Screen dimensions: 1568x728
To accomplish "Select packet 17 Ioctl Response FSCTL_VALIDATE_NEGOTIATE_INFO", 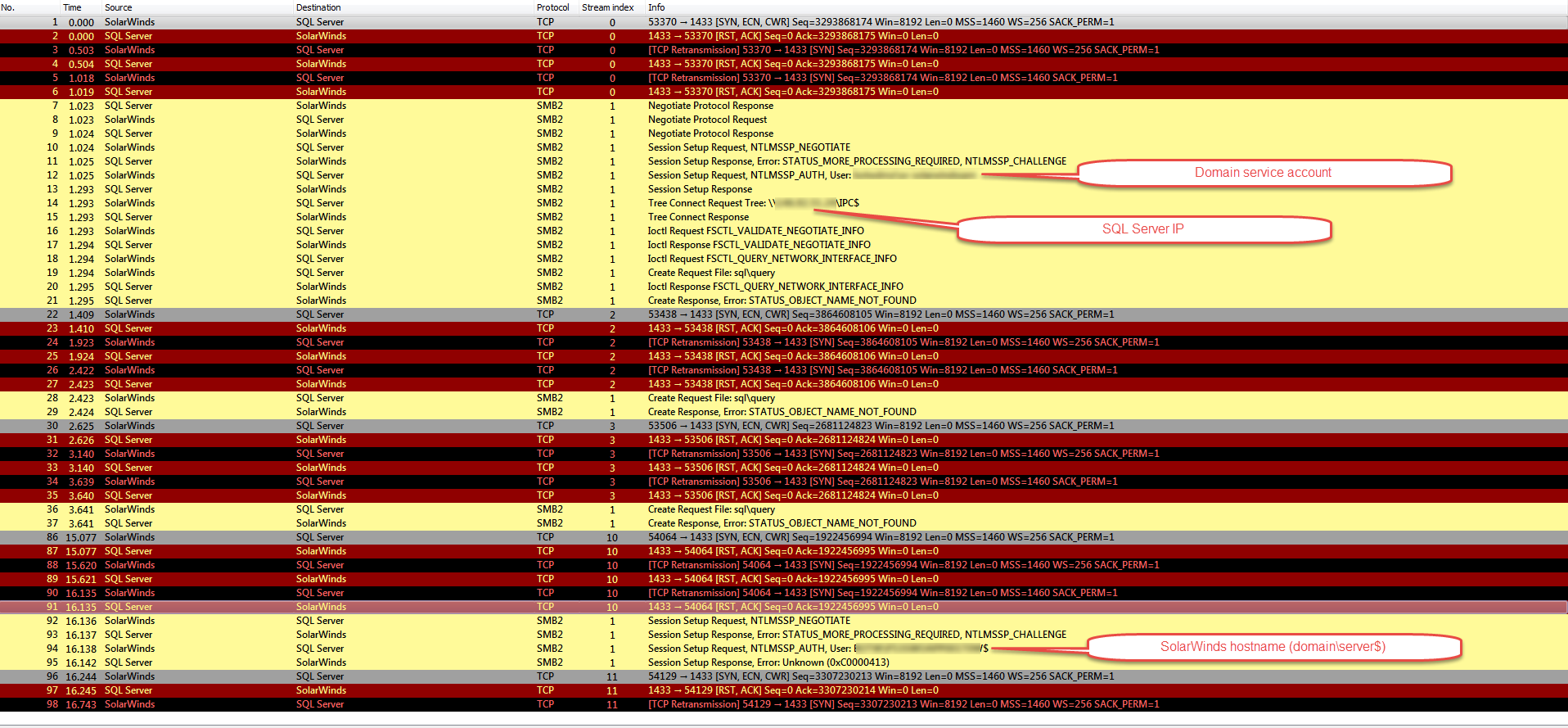I will [x=784, y=245].
